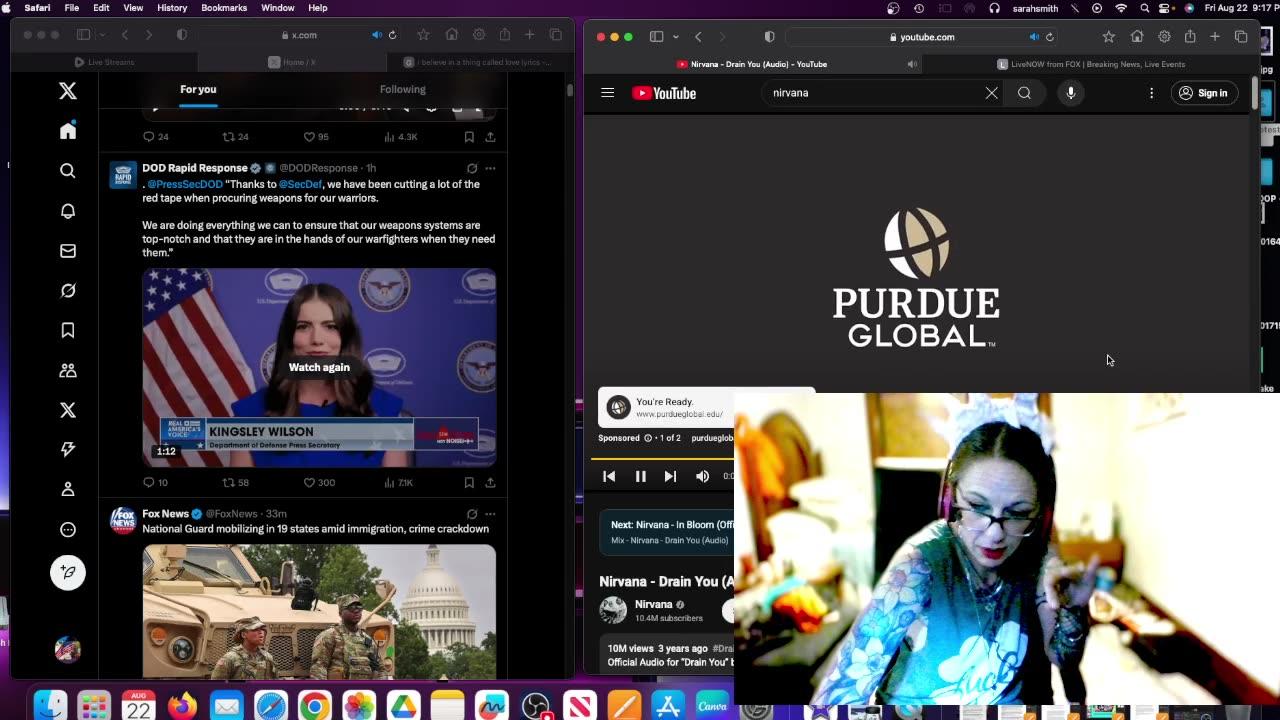Screen dimensions: 1280x720
Task: Toggle sidebar in the YouTube Safari window
Action: (x=656, y=37)
